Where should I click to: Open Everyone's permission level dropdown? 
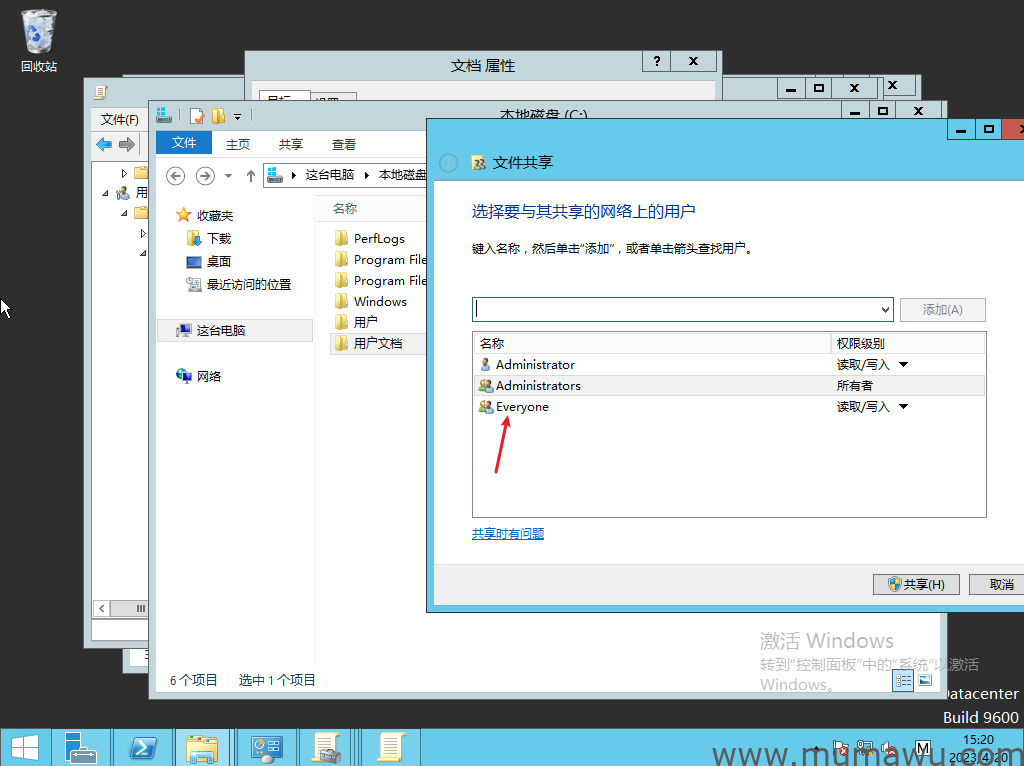[903, 407]
